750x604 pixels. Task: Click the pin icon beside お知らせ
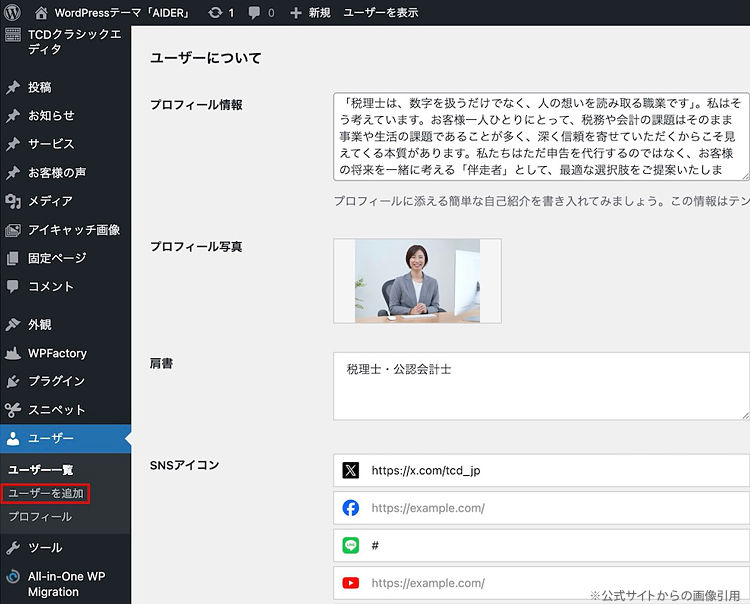tap(13, 116)
